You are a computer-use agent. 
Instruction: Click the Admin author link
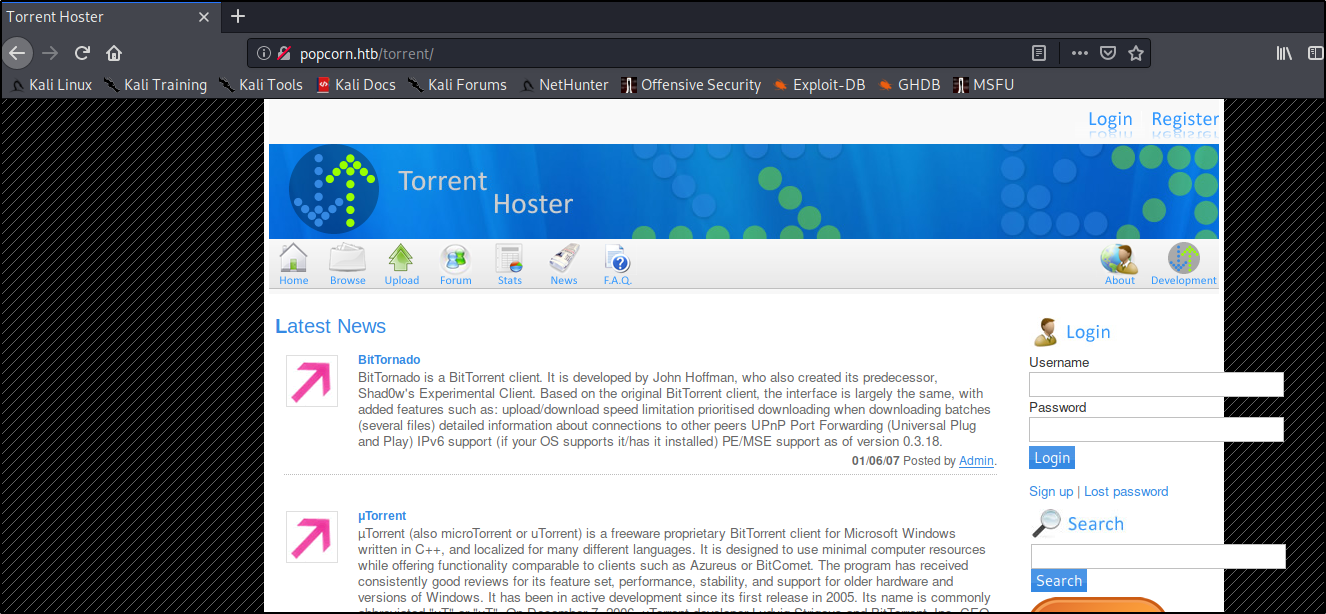pyautogui.click(x=977, y=461)
